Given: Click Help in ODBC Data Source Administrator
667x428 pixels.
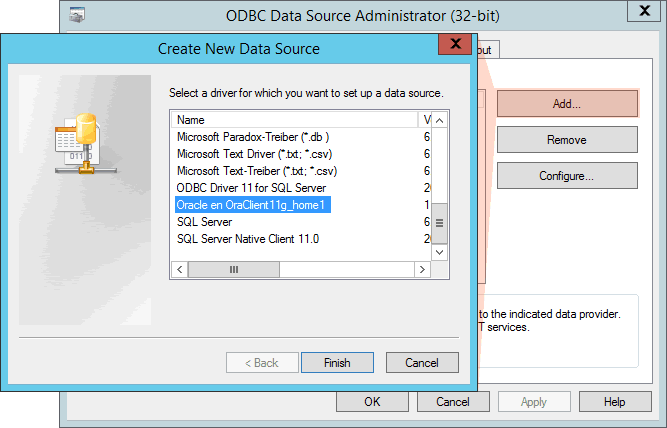Looking at the screenshot, I should 615,402.
